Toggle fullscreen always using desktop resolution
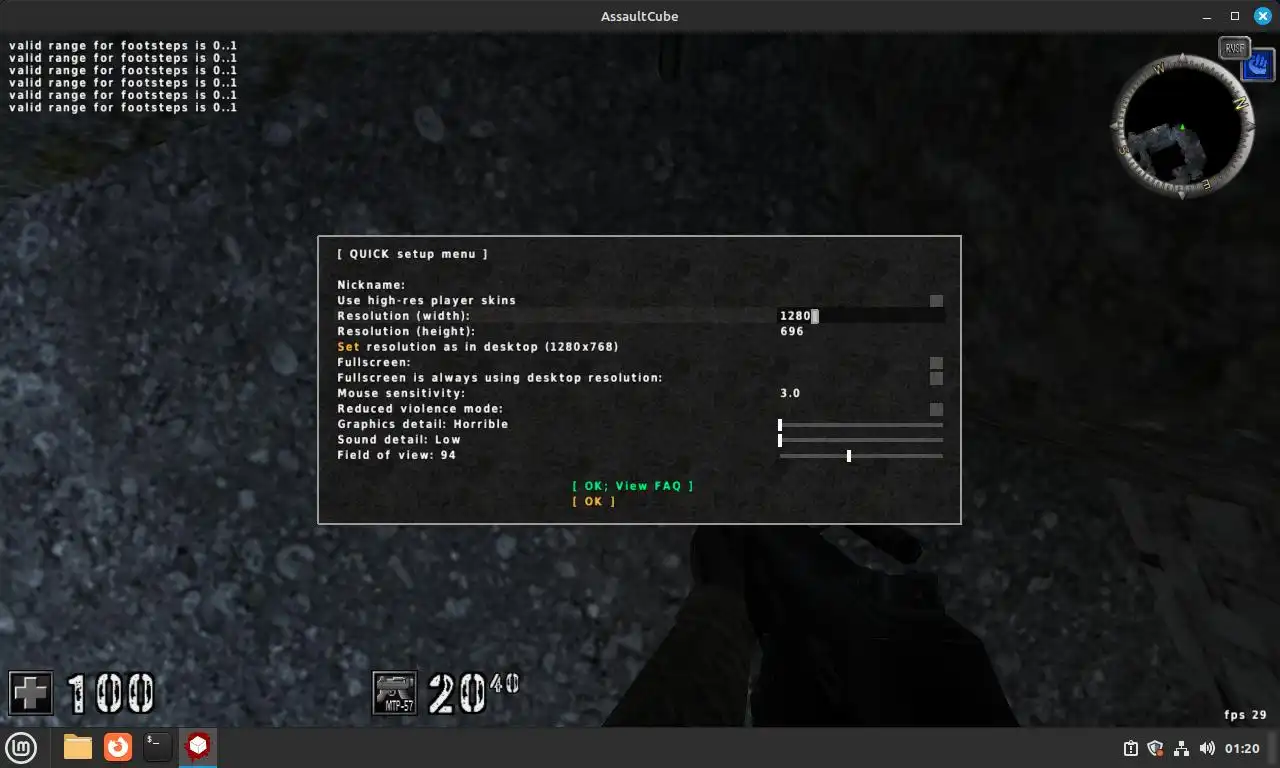The width and height of the screenshot is (1280, 768). click(936, 378)
